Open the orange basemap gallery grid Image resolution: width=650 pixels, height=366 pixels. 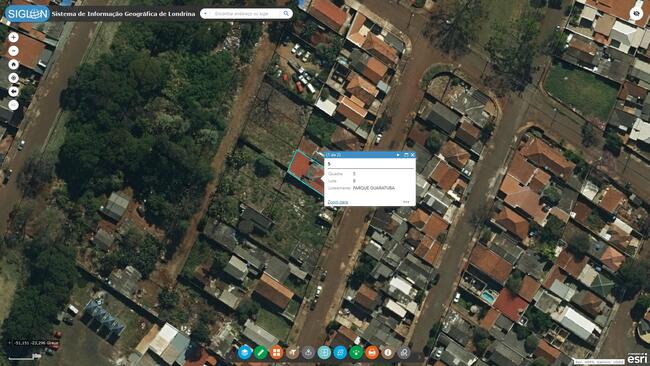[x=276, y=352]
